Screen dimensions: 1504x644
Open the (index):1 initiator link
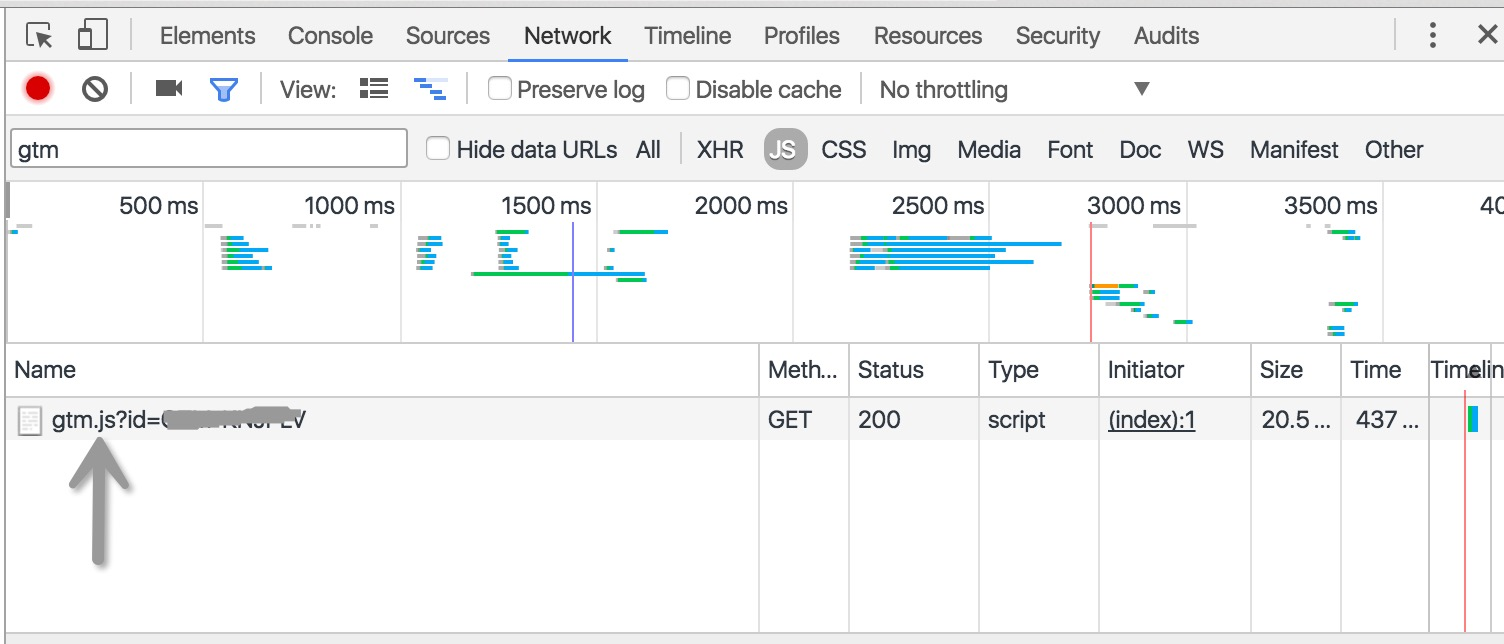pos(1151,420)
